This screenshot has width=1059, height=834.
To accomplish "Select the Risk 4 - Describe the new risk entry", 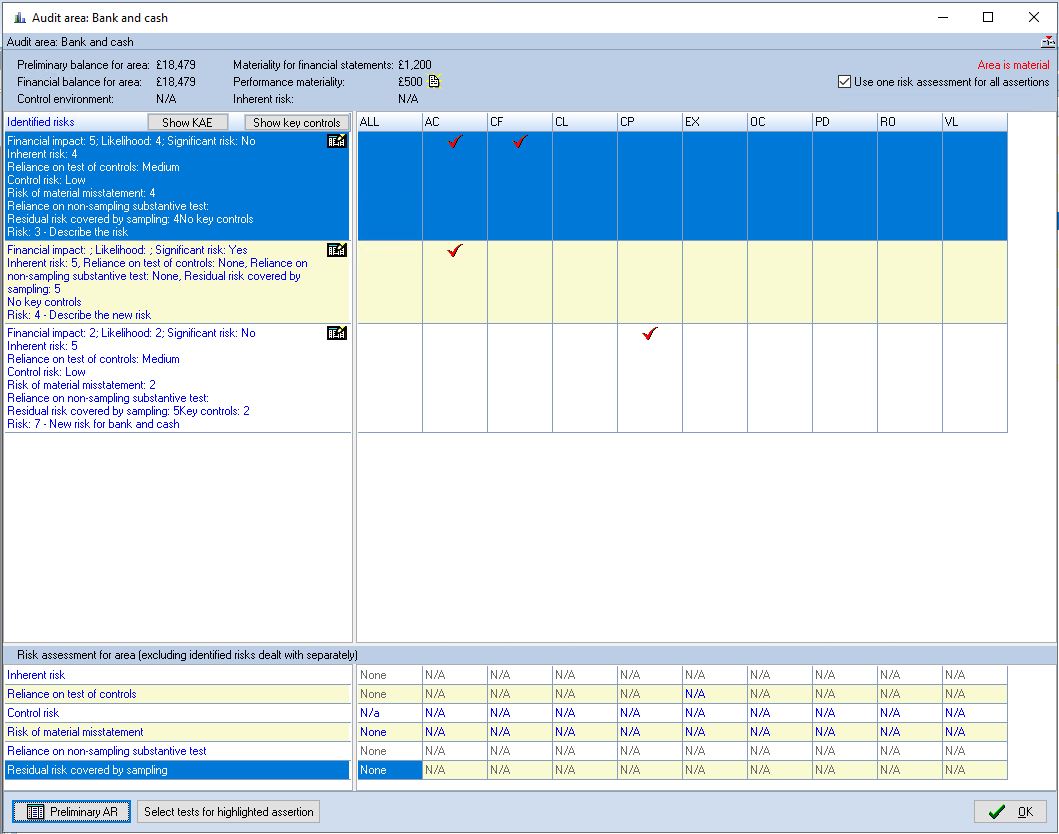I will tap(177, 282).
